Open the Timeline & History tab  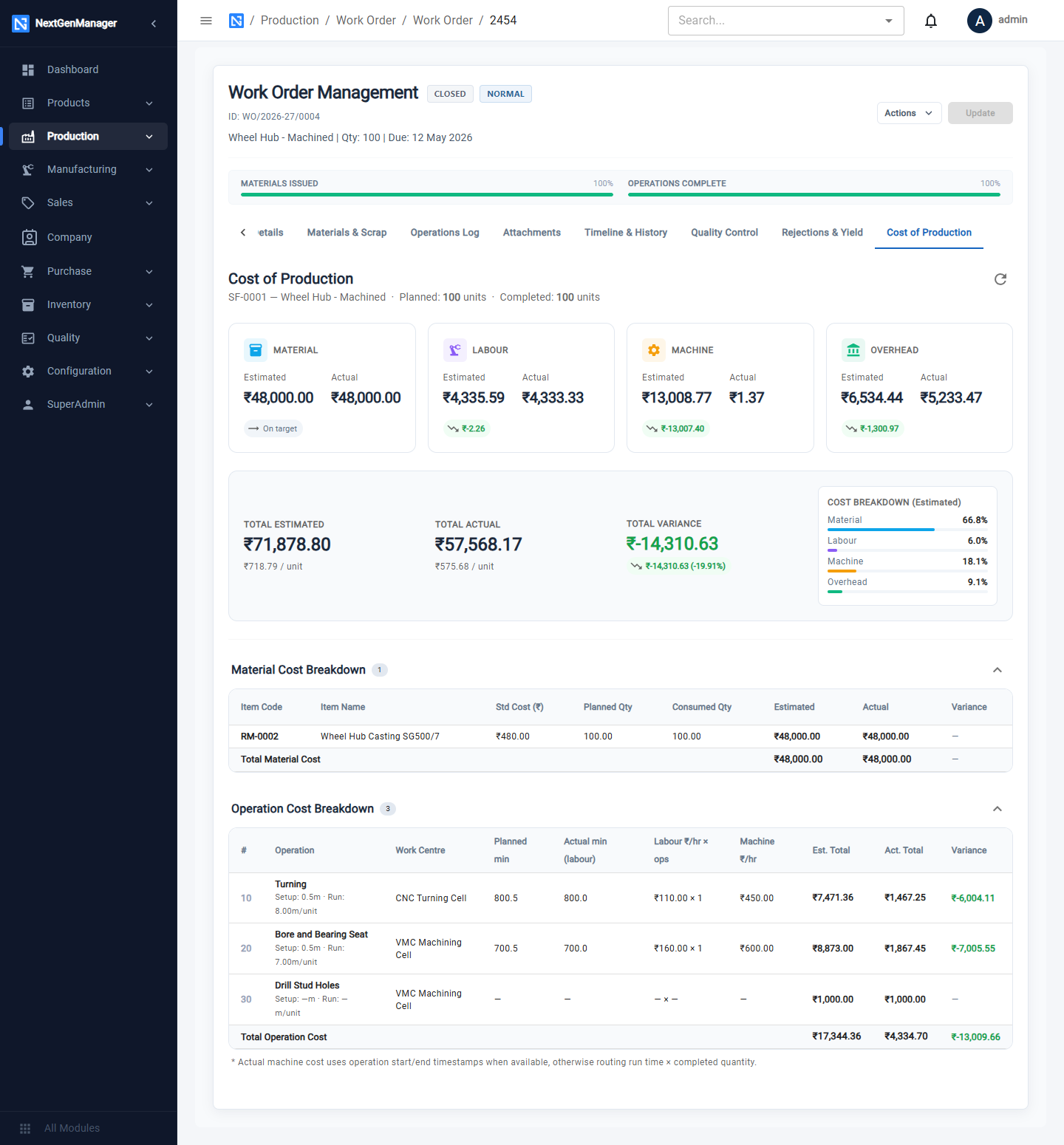pos(626,232)
